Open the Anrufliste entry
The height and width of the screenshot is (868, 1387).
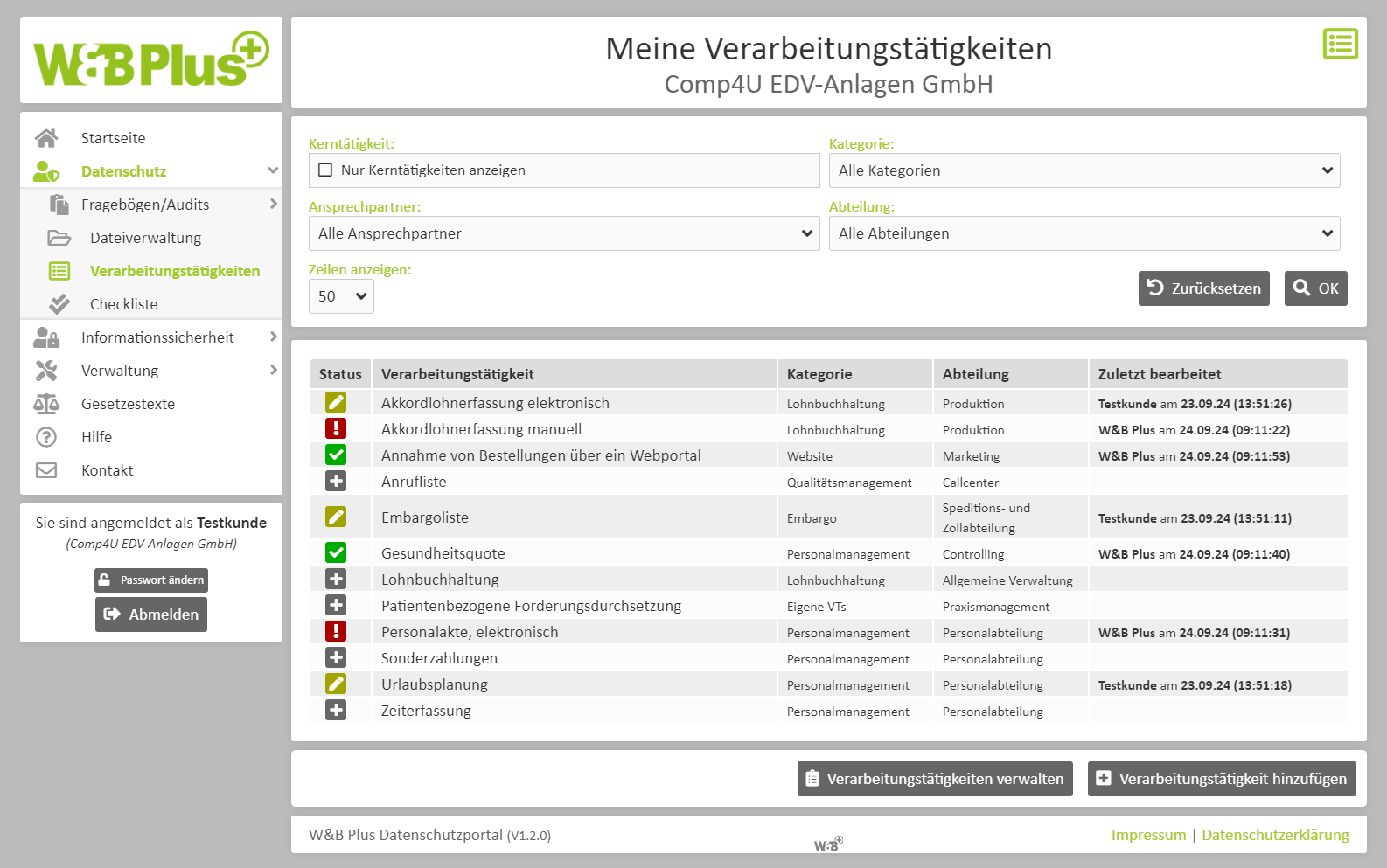(x=414, y=482)
